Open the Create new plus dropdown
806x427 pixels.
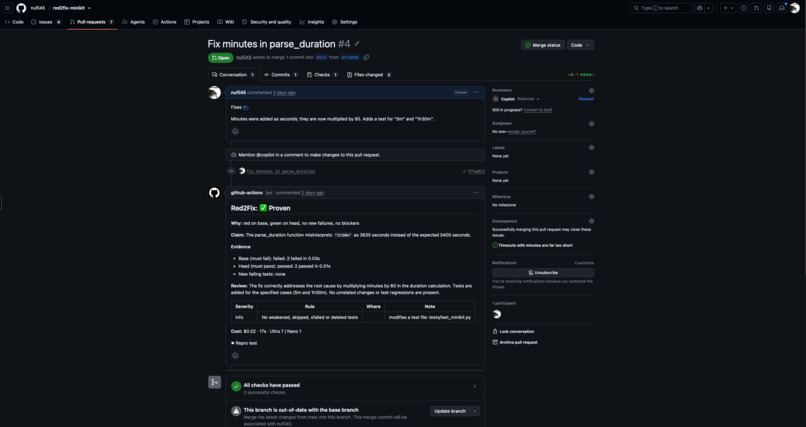click(x=728, y=8)
